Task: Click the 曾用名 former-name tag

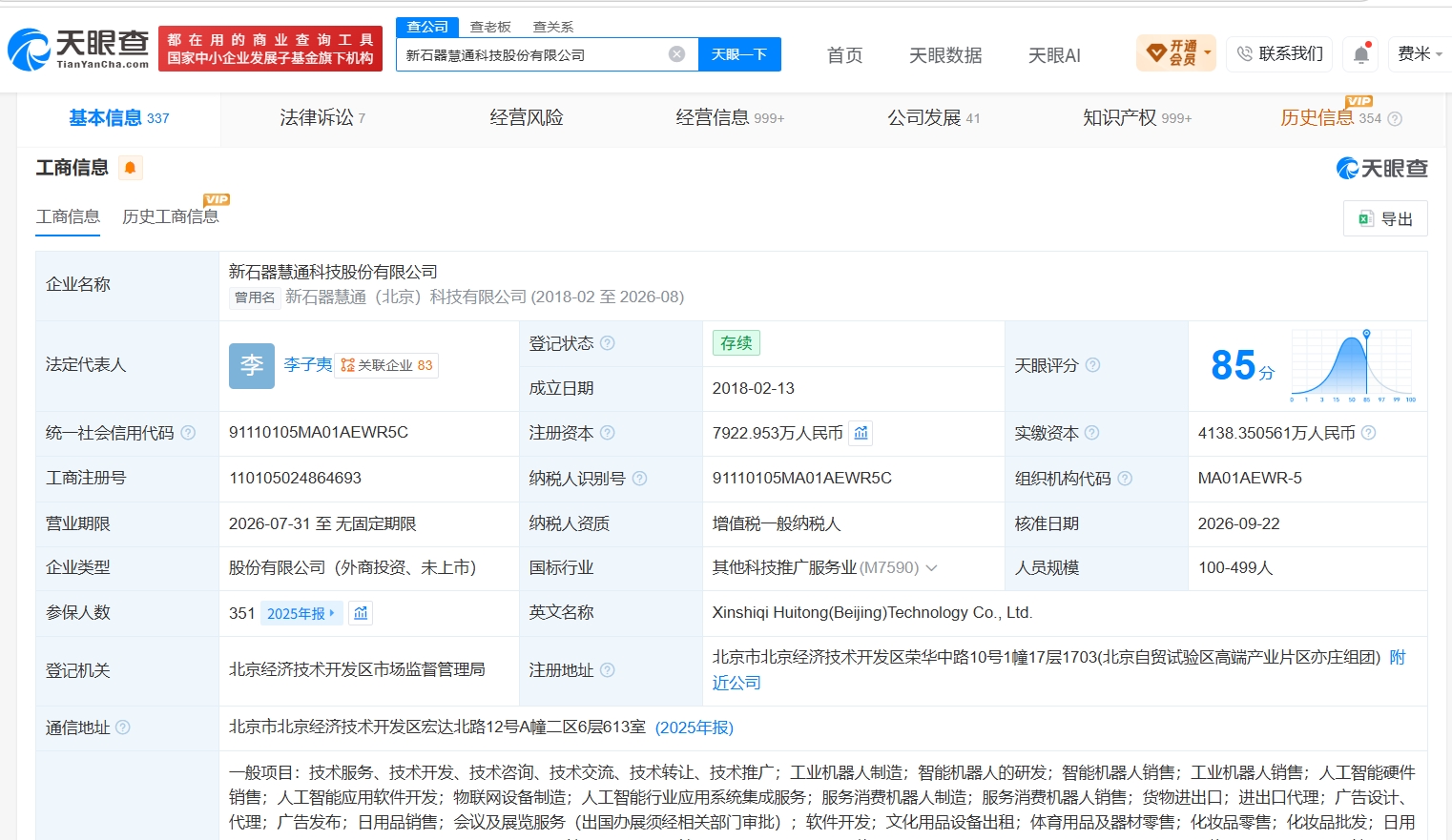Action: [x=255, y=297]
